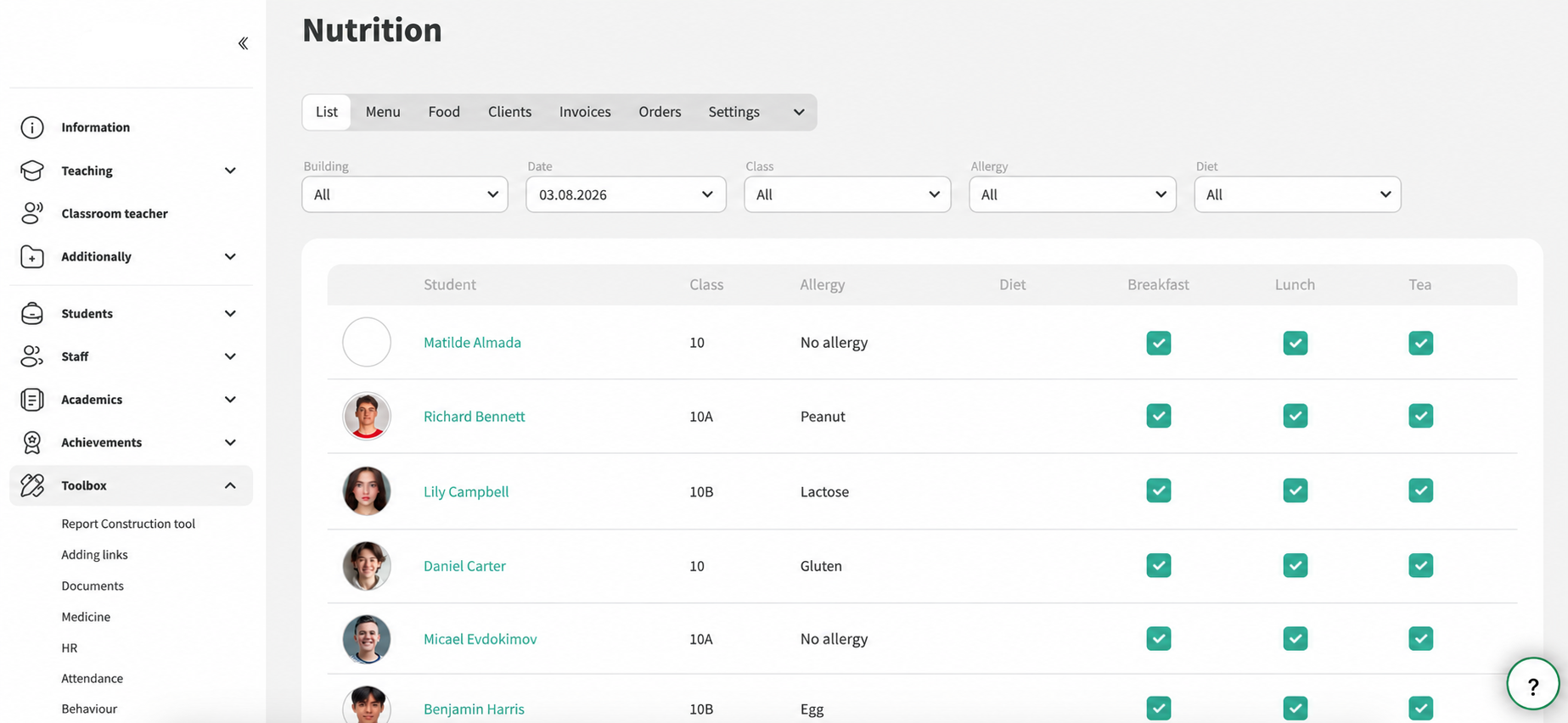Open Report Construction tool in Toolbox
This screenshot has height=723, width=1568.
[x=128, y=524]
